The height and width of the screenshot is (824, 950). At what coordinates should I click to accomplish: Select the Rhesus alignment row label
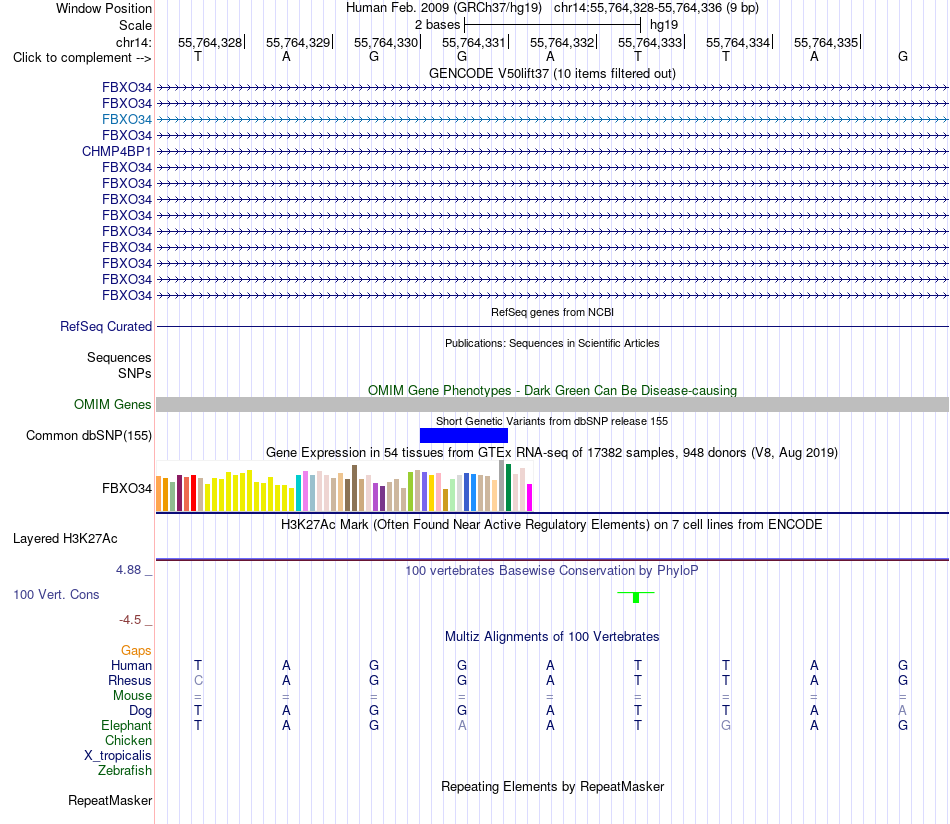pos(130,680)
